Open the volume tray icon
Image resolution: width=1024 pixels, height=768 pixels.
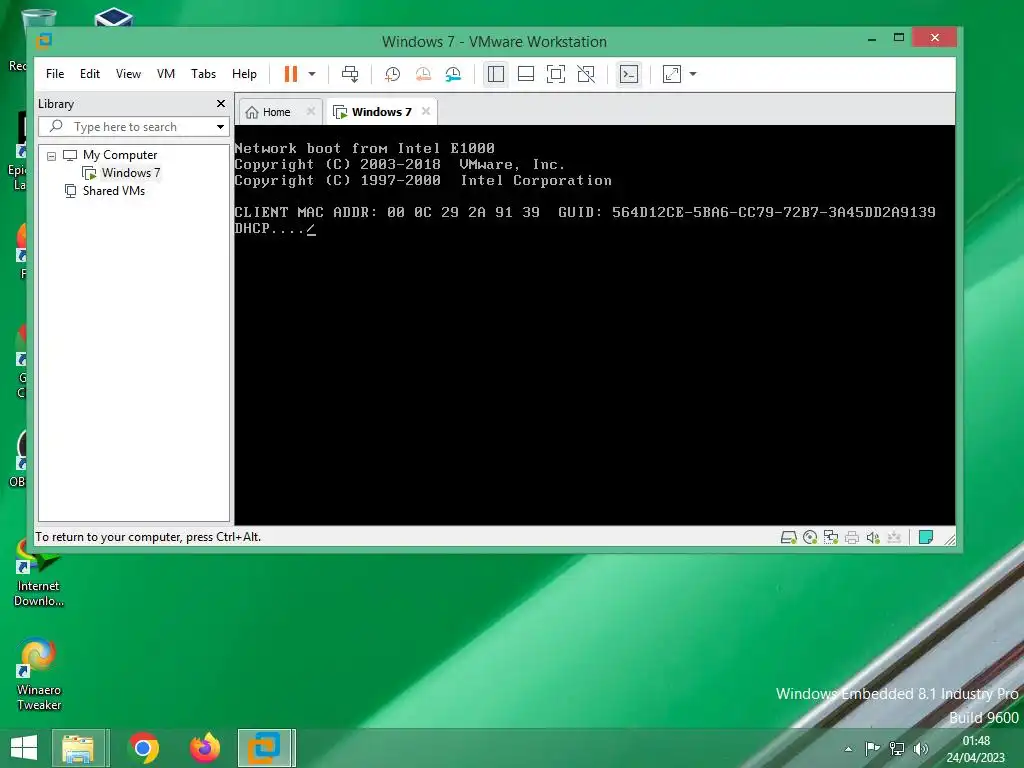(921, 748)
